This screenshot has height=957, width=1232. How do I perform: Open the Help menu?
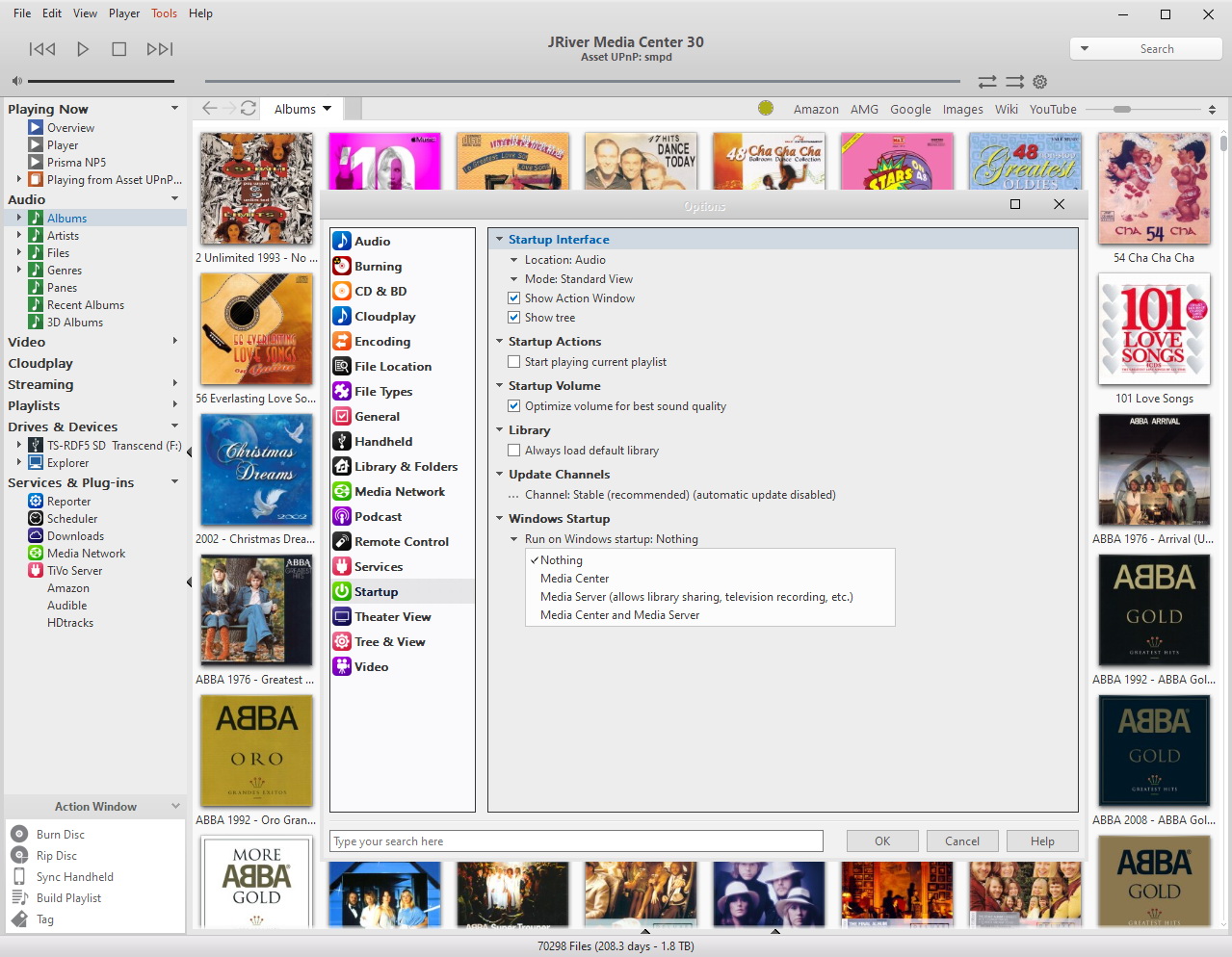pos(200,13)
